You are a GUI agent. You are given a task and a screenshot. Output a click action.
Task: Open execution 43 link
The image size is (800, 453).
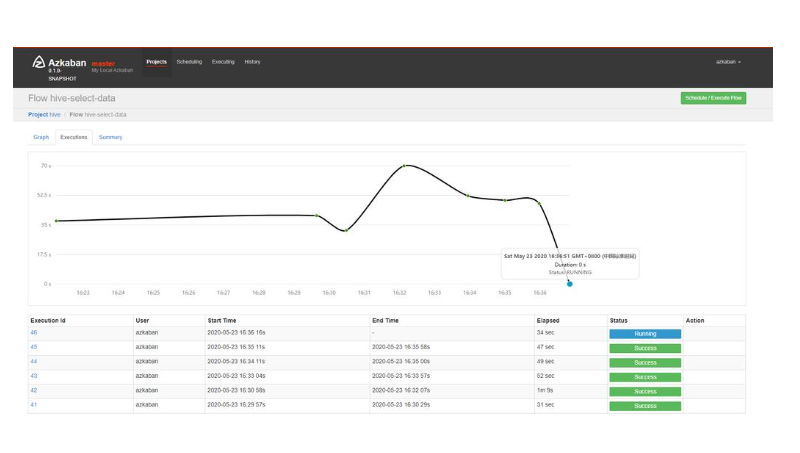pos(34,376)
